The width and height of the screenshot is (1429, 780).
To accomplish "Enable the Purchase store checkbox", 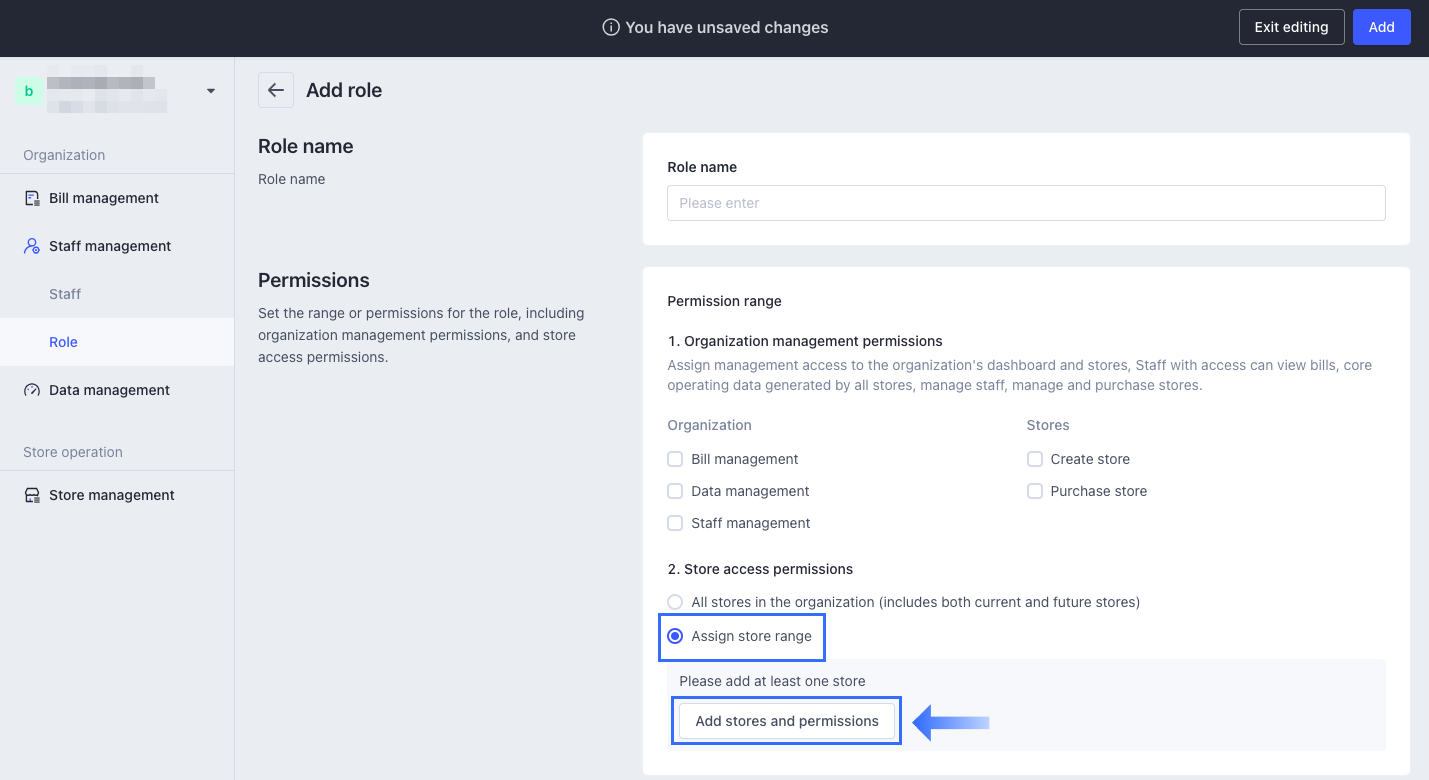I will pyautogui.click(x=1035, y=491).
